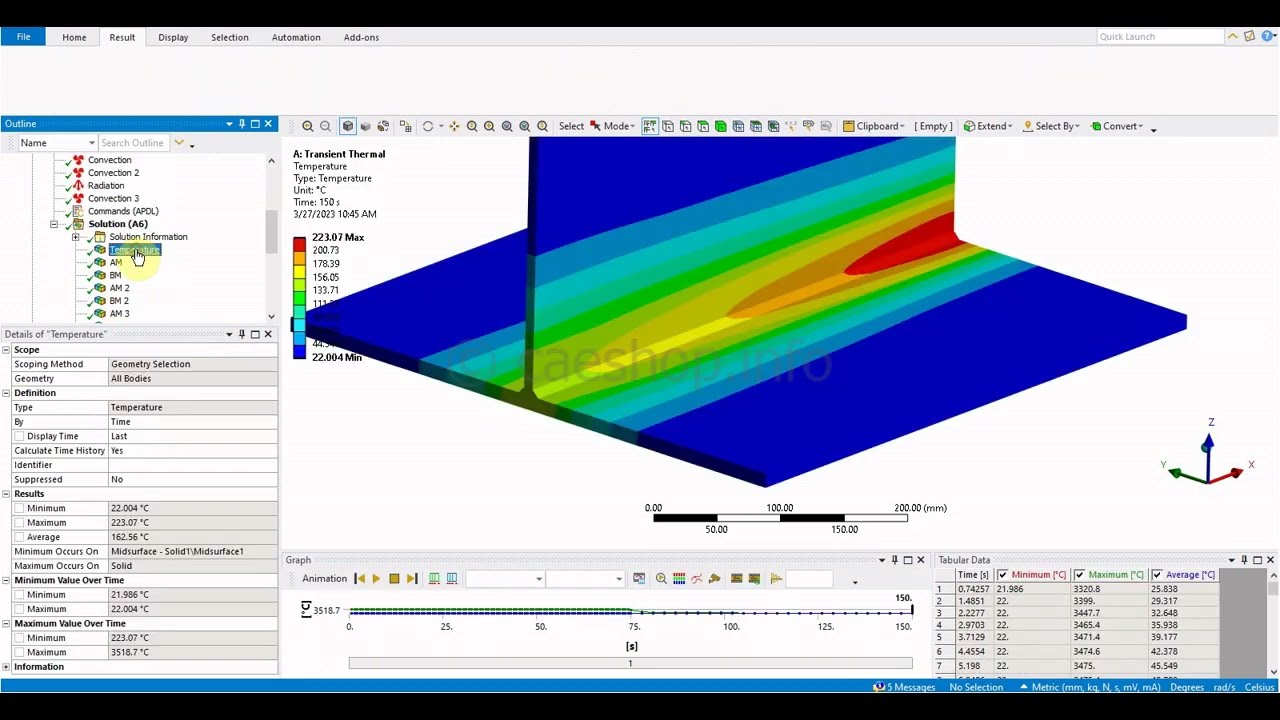Viewport: 1280px width, 720px height.
Task: Toggle the Results Minimum parameter checkbox
Action: 19,508
